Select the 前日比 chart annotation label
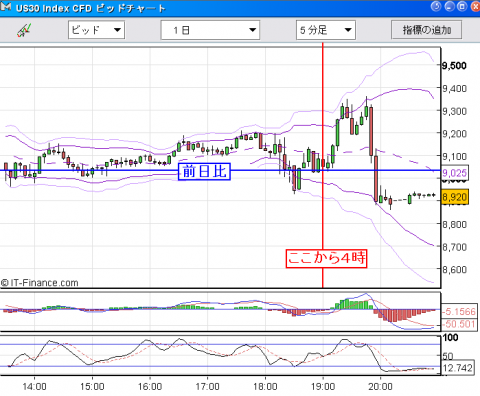The image size is (480, 396). 204,172
